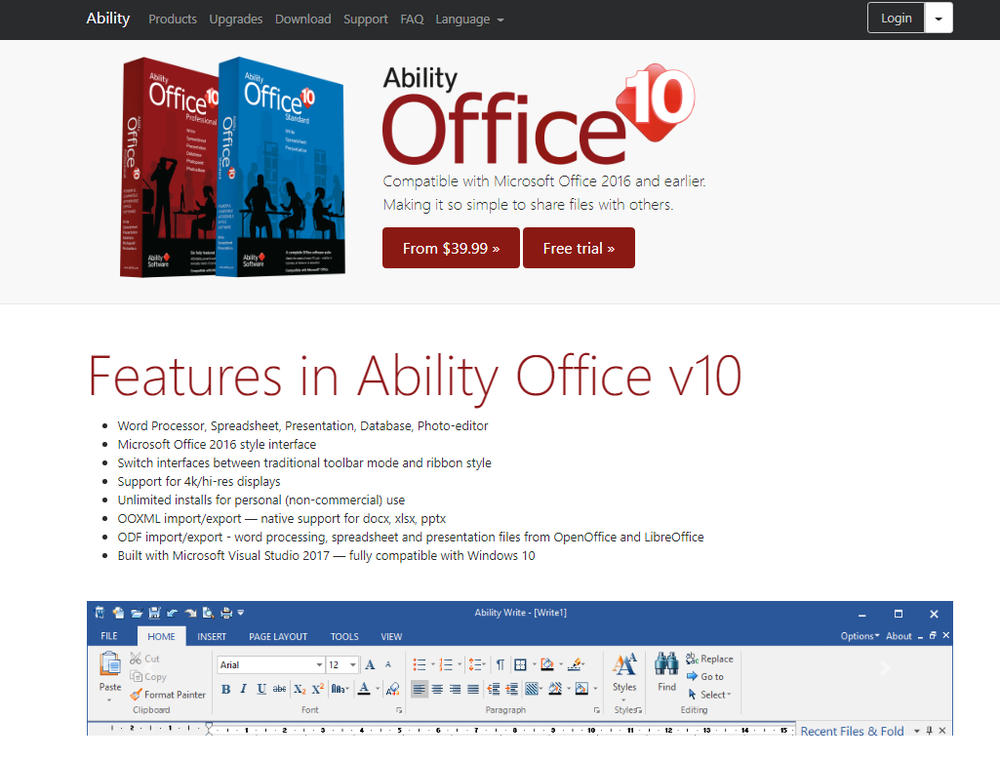
Task: Switch to the TOOLS ribbon tab
Action: 344,637
